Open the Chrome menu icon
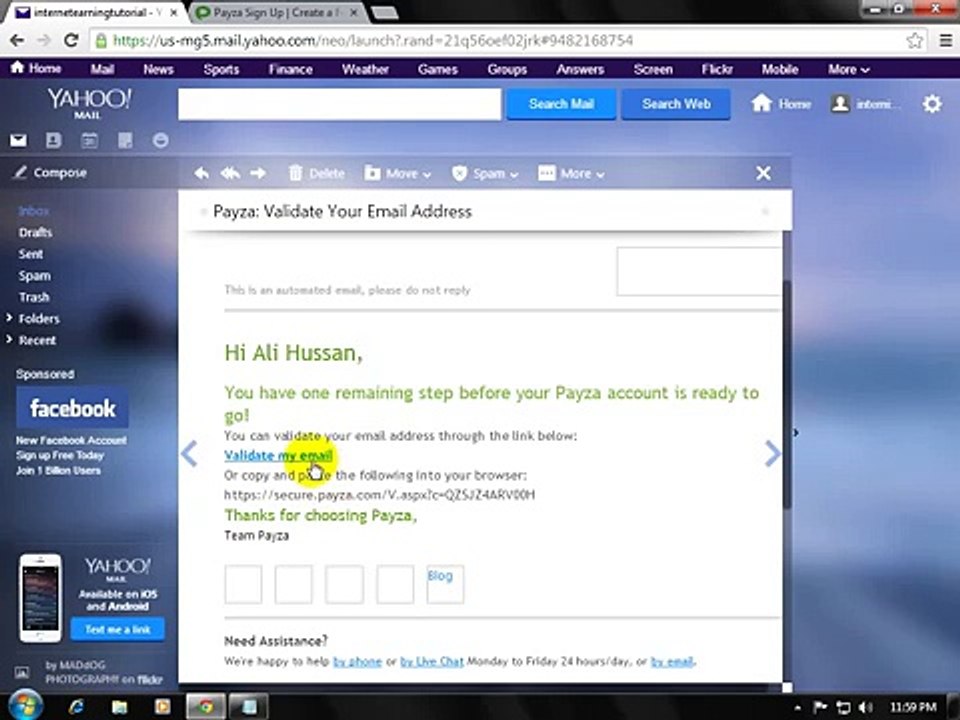960x720 pixels. tap(945, 41)
